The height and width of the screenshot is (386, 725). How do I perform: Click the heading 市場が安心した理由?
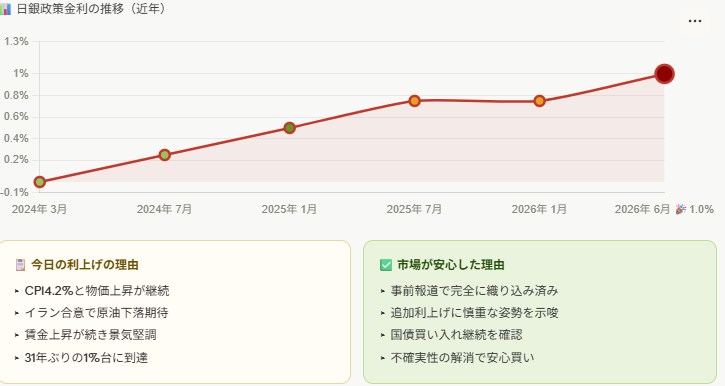click(451, 265)
